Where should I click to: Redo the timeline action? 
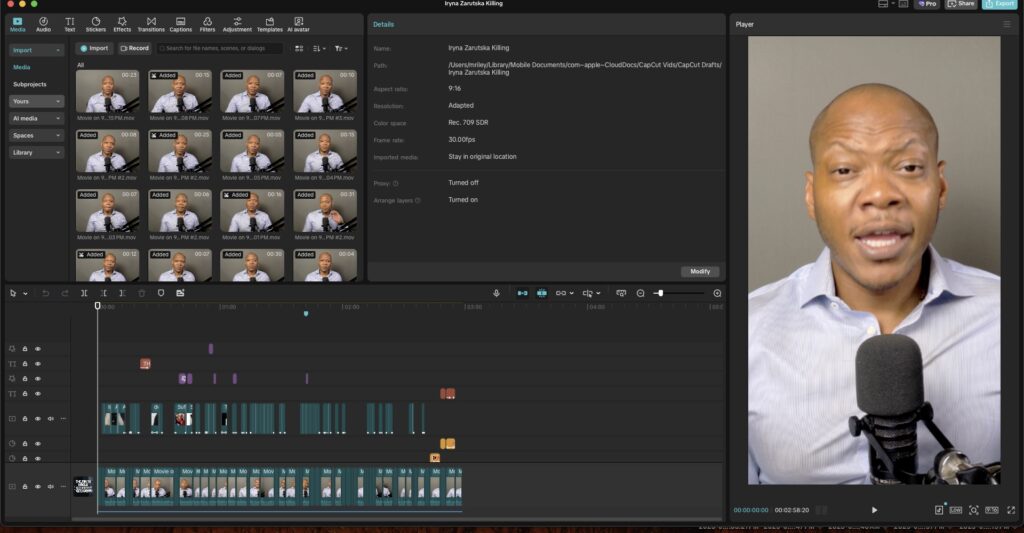pos(65,293)
